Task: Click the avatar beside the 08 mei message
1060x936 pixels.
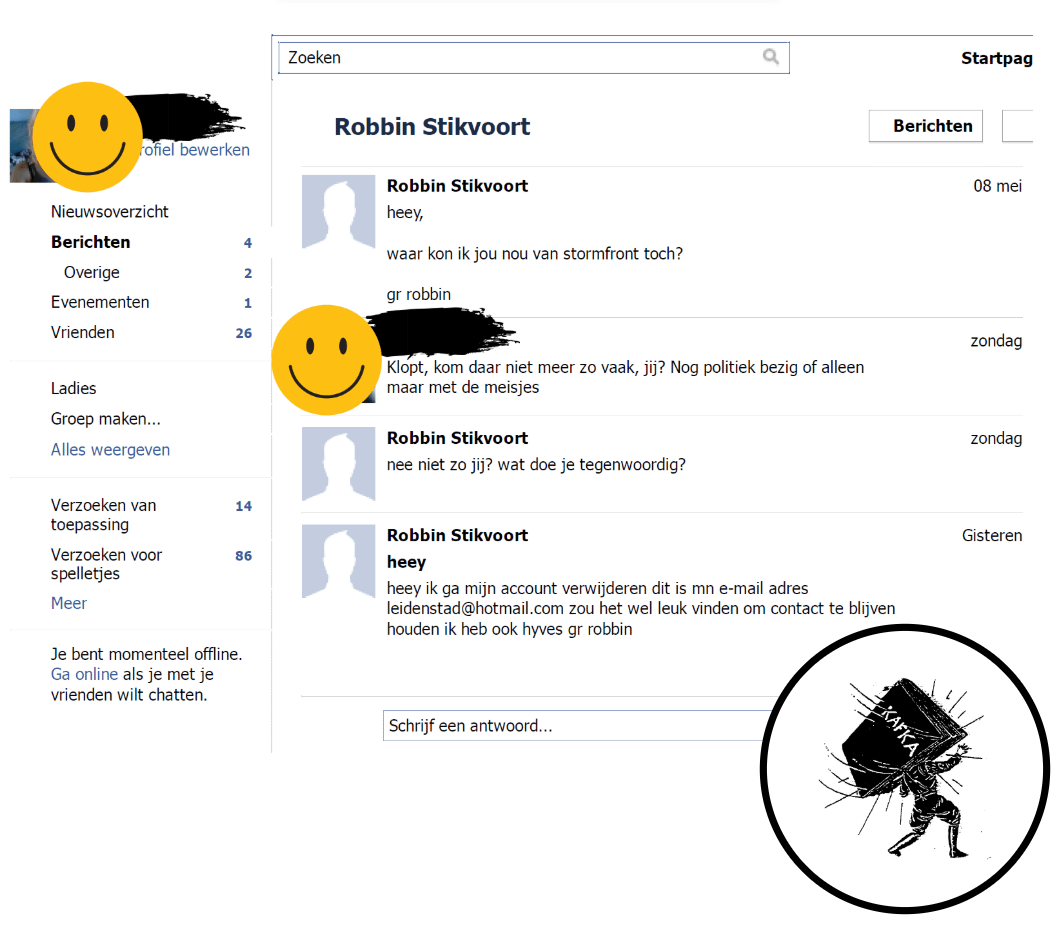Action: [x=338, y=211]
